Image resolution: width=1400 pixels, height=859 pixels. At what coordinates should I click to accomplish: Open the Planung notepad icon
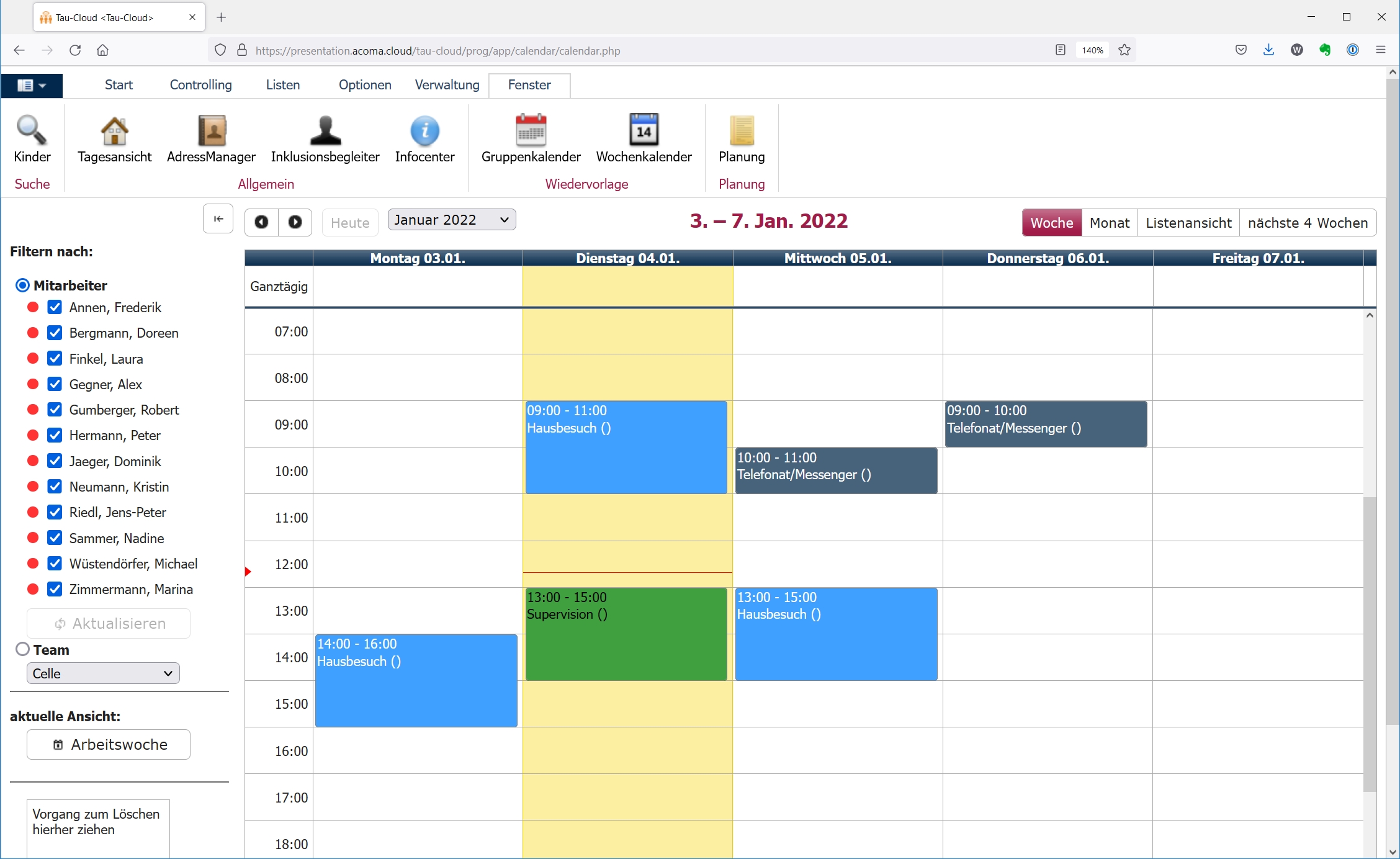(742, 131)
